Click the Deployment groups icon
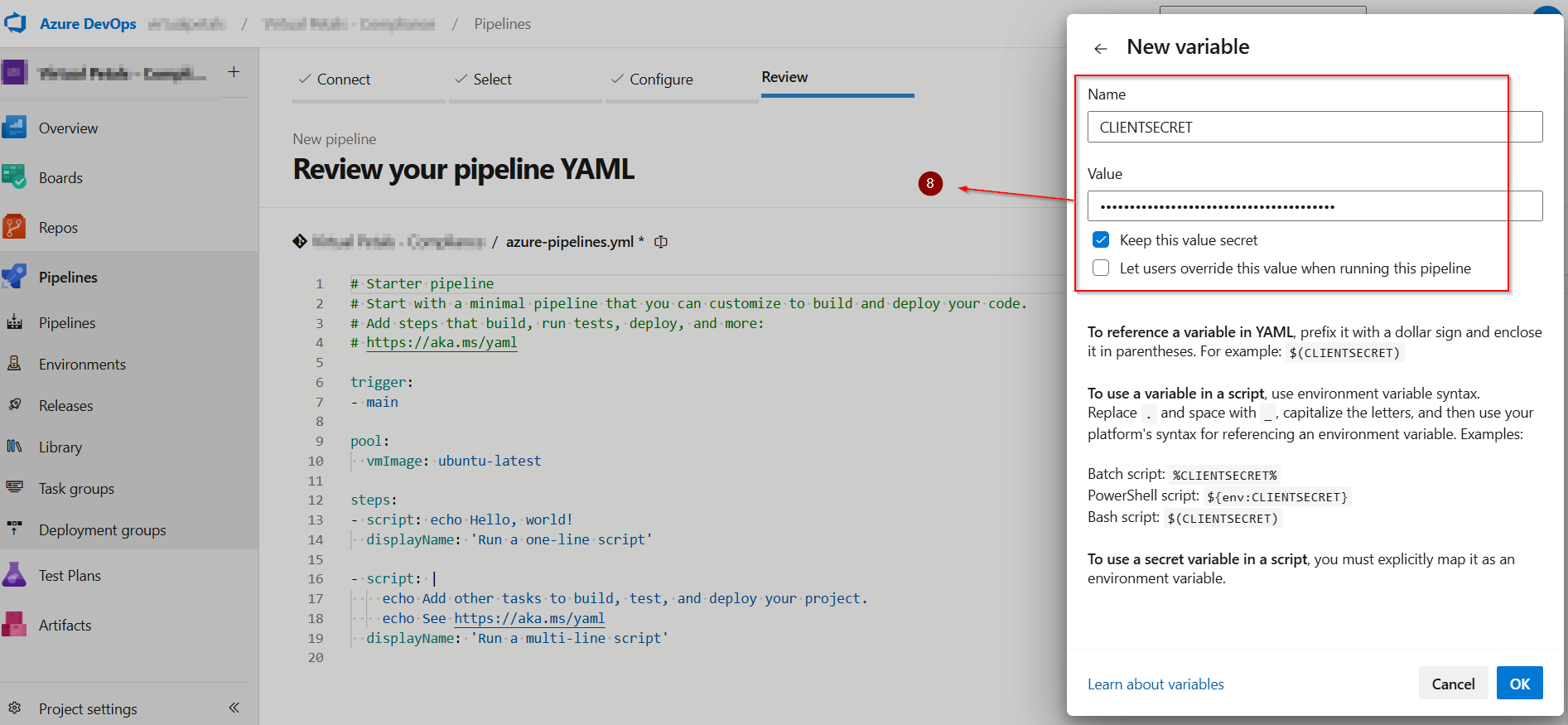 pos(15,529)
